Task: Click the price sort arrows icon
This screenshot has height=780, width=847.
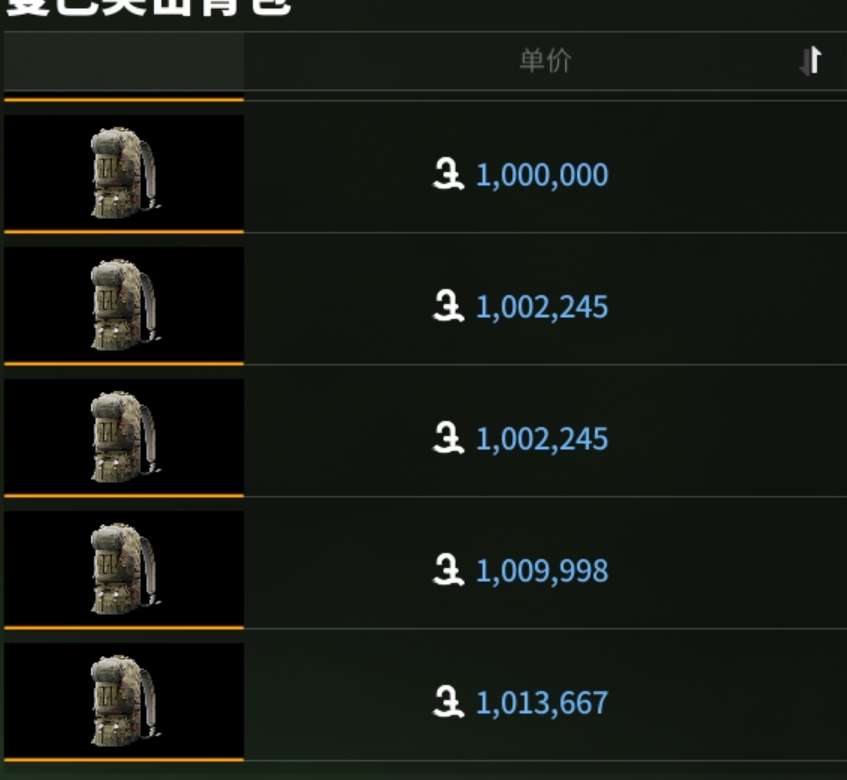Action: point(811,60)
